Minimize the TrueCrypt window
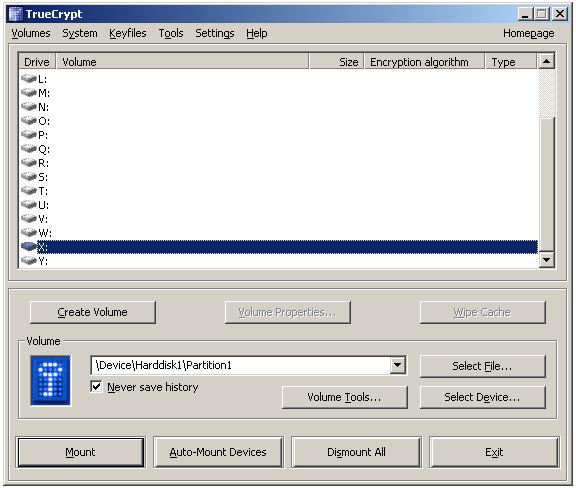The height and width of the screenshot is (488, 576). click(525, 14)
